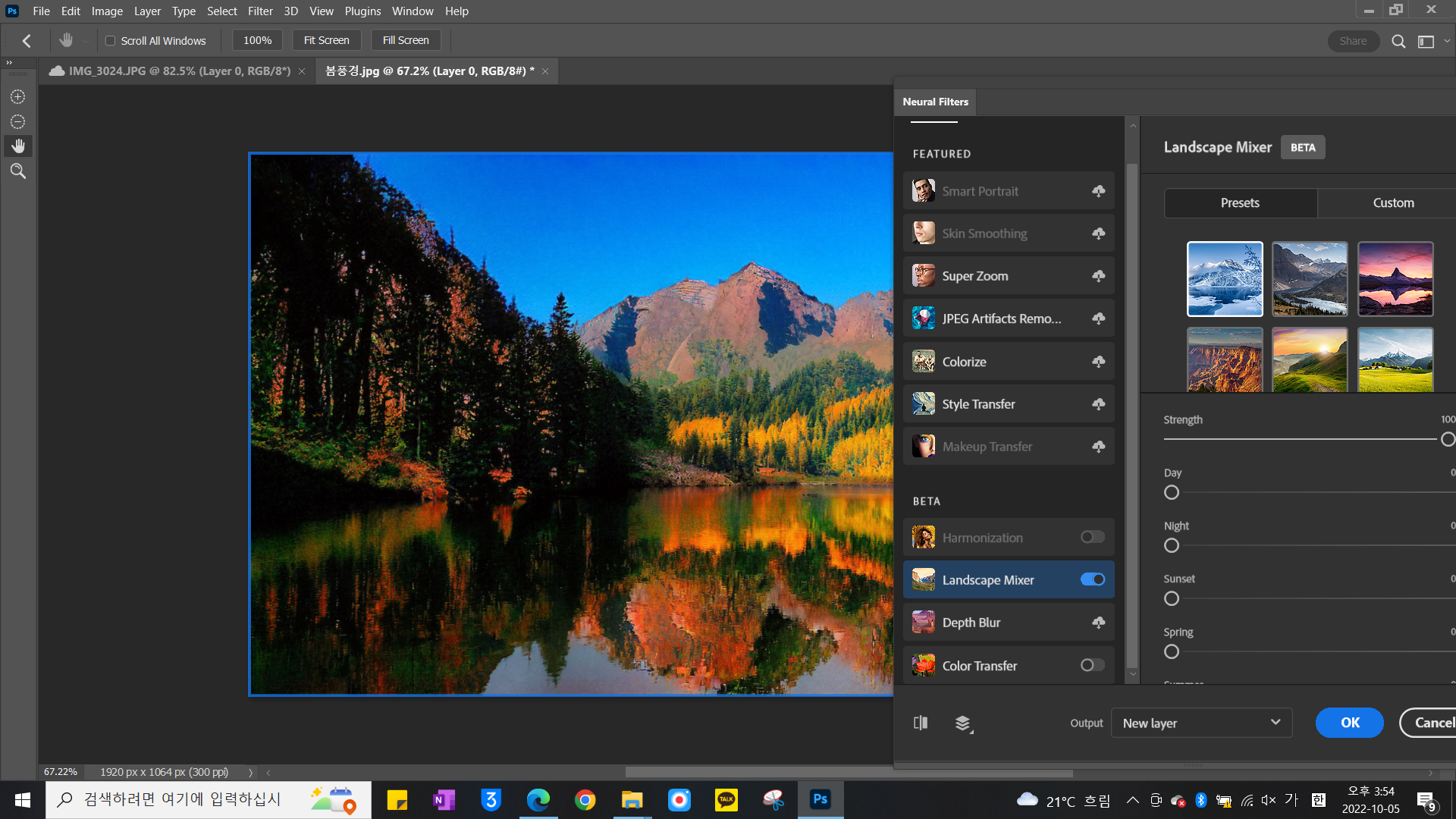Click the OK button

point(1349,723)
